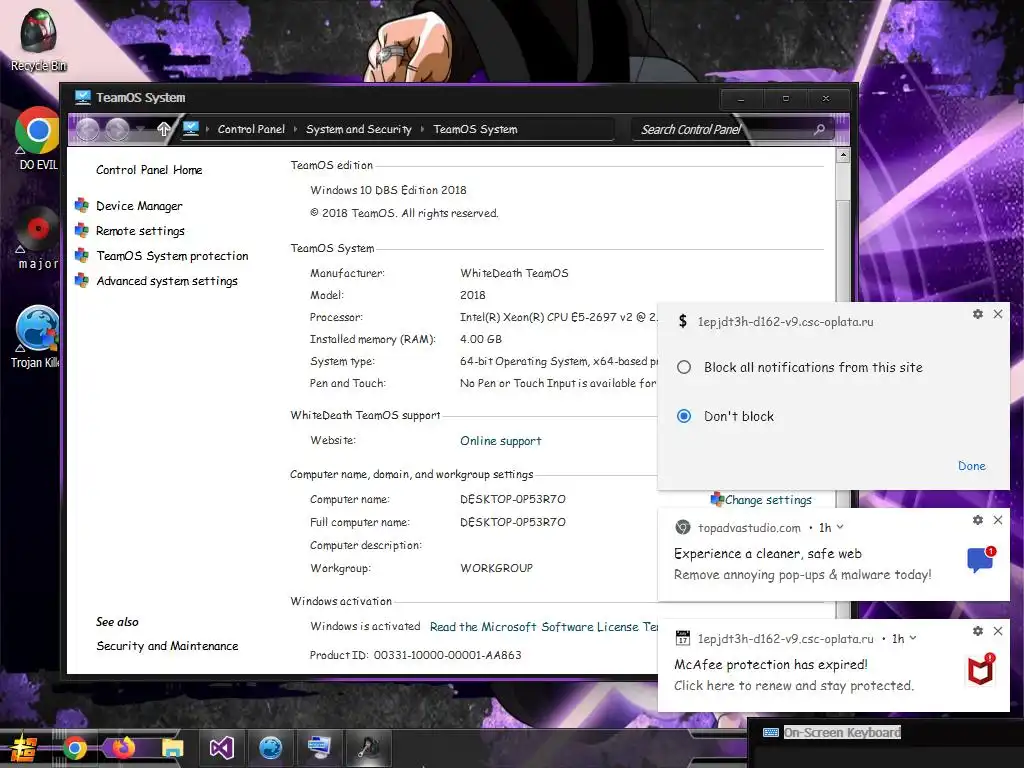
Task: Expand the arrow after System and Security breadcrumb
Action: point(422,129)
